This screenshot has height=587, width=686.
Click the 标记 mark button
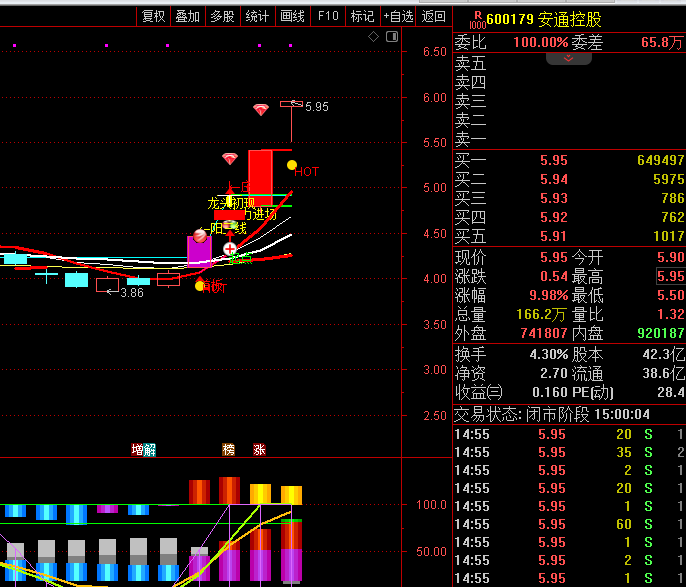pos(362,16)
